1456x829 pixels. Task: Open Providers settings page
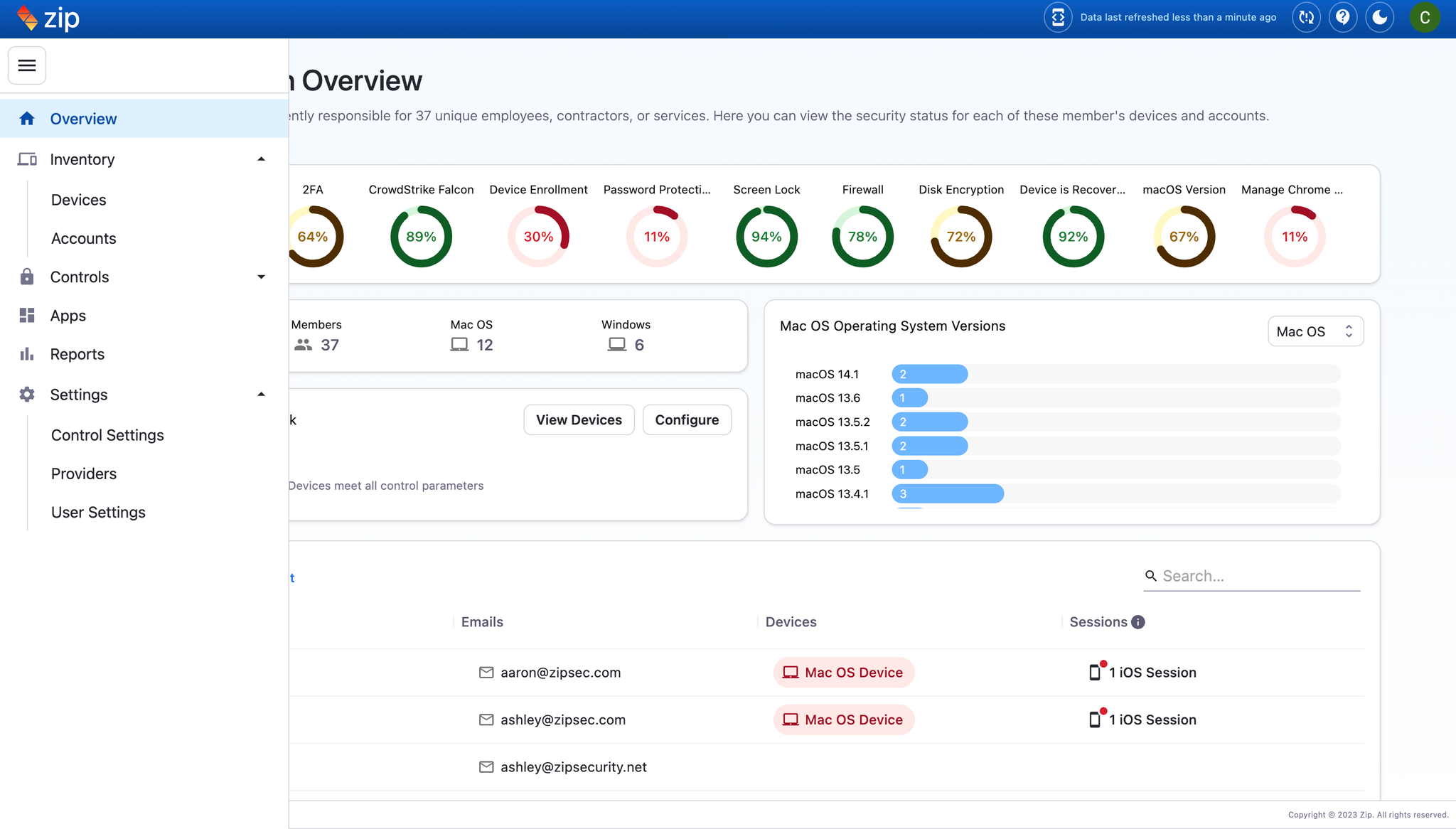point(84,474)
